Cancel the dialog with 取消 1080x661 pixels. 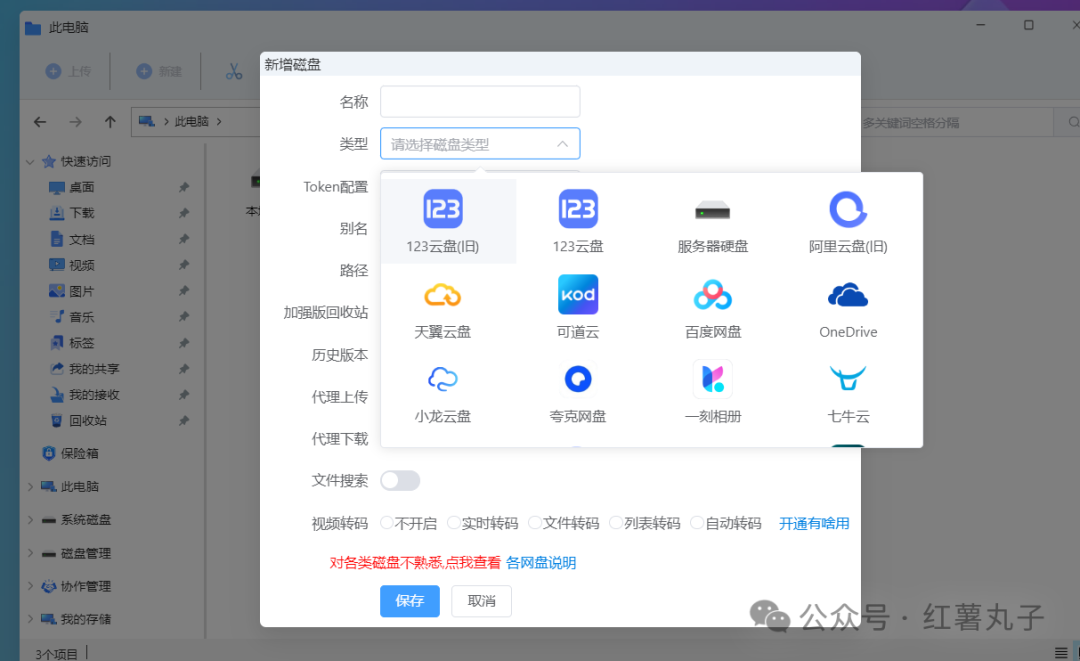pos(481,601)
